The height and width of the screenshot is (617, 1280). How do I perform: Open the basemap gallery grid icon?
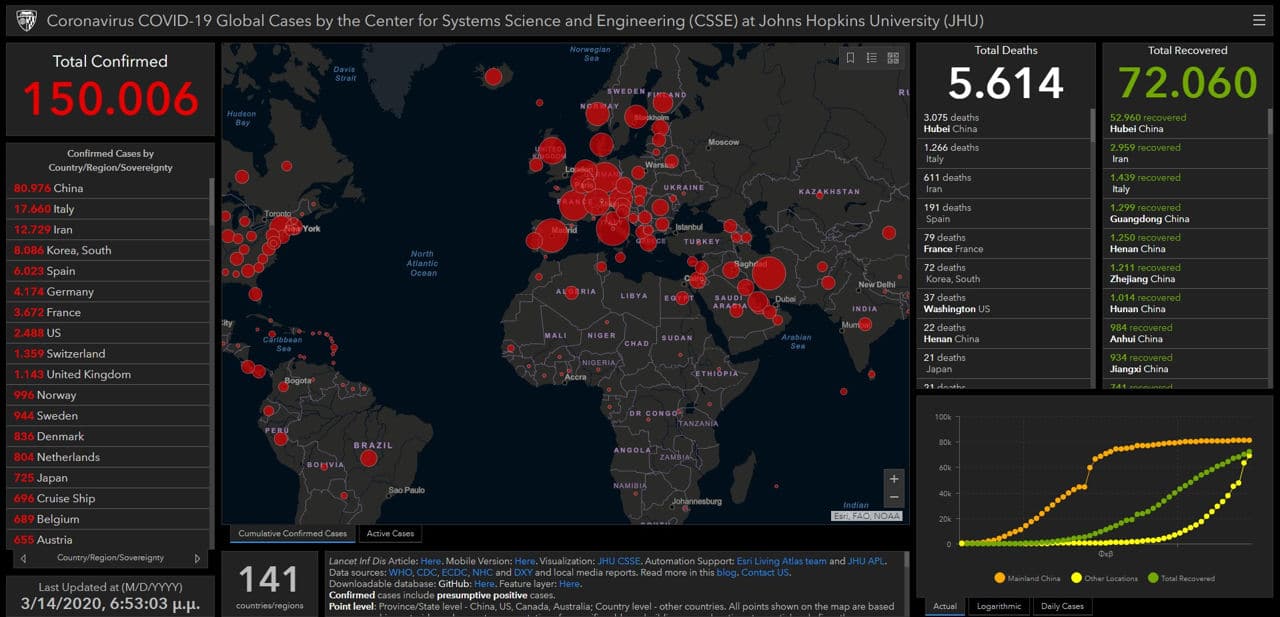[893, 58]
